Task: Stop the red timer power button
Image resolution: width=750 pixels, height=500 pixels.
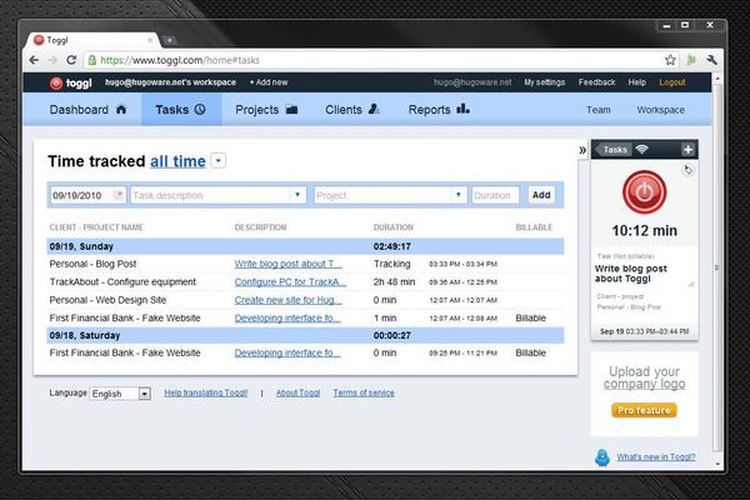Action: pos(644,192)
